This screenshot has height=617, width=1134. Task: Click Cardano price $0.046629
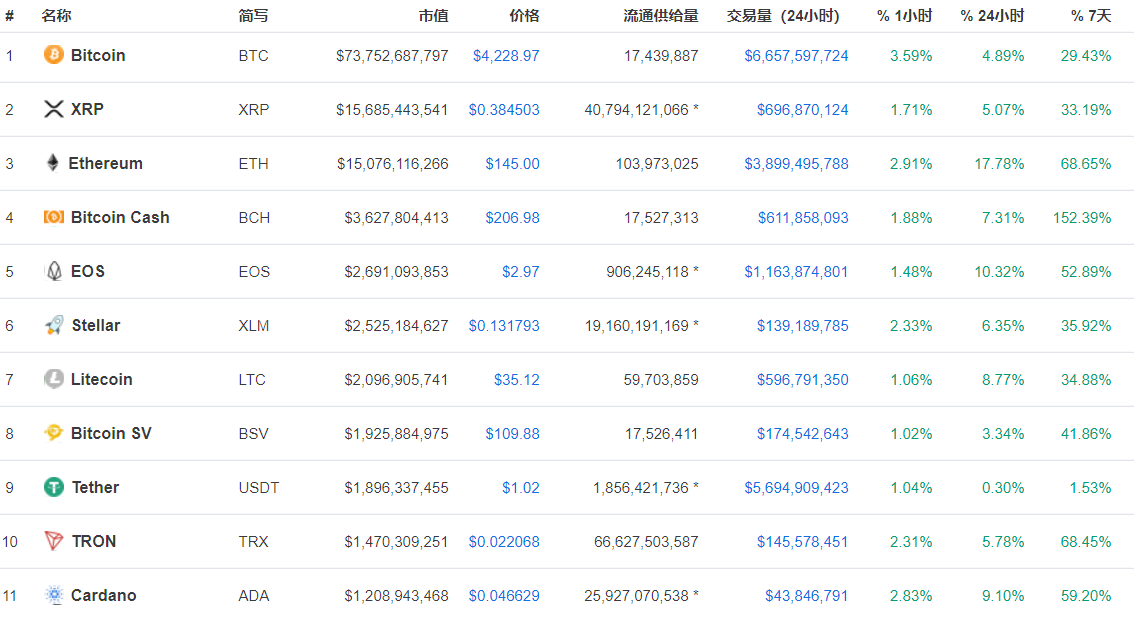504,596
